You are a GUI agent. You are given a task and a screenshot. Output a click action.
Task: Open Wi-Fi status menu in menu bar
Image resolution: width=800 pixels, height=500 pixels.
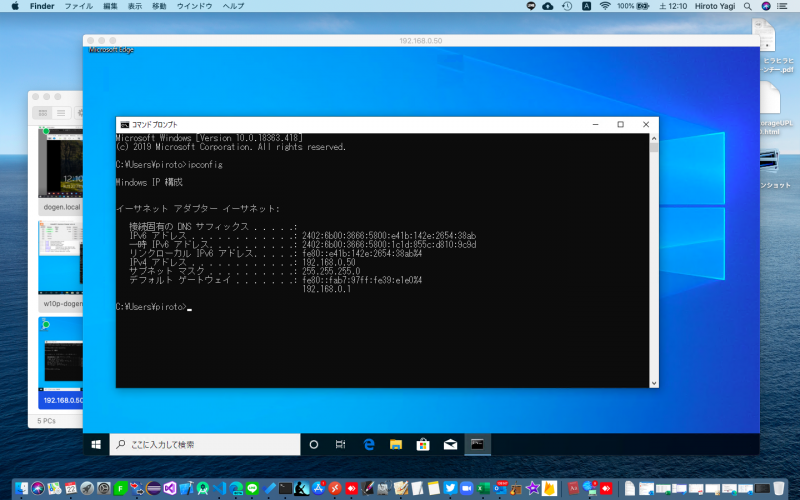pyautogui.click(x=605, y=6)
